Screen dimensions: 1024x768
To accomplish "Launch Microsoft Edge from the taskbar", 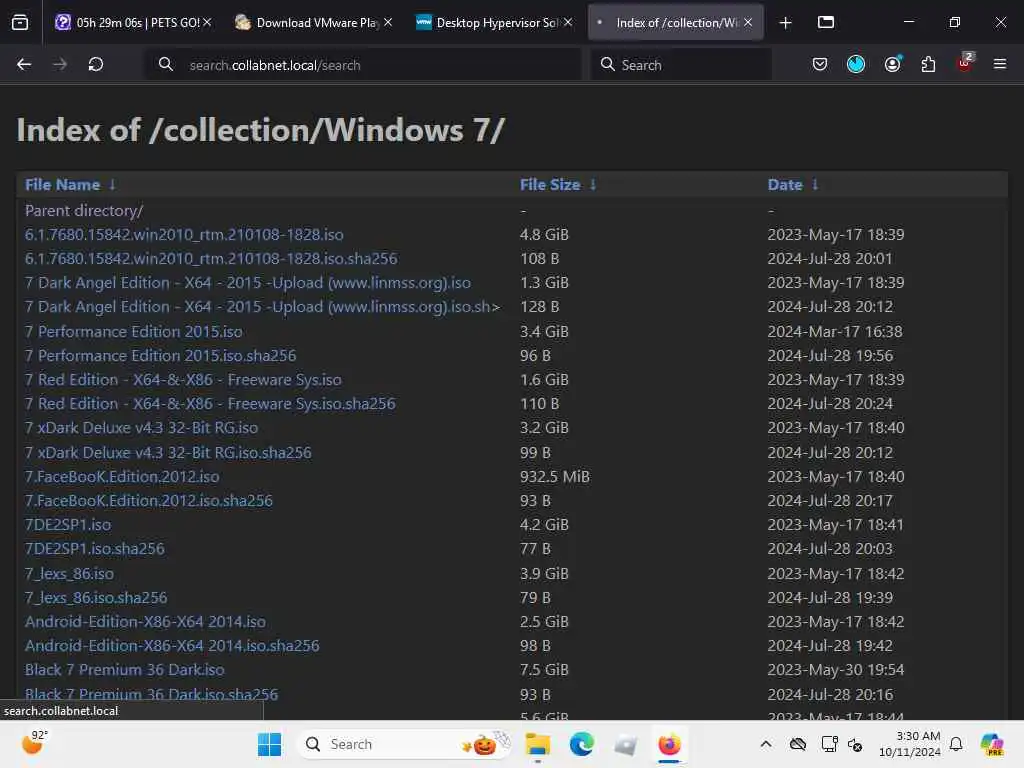I will pos(581,744).
